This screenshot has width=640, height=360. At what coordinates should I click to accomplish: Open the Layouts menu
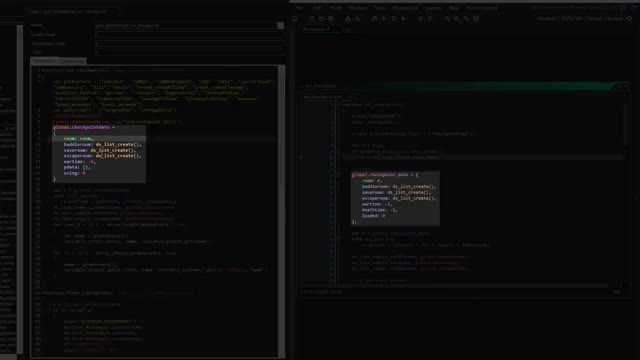click(433, 8)
